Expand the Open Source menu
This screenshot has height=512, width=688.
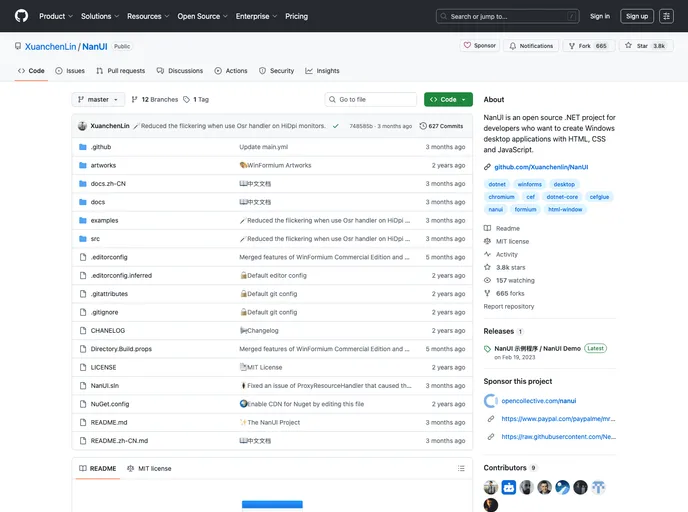pyautogui.click(x=202, y=16)
